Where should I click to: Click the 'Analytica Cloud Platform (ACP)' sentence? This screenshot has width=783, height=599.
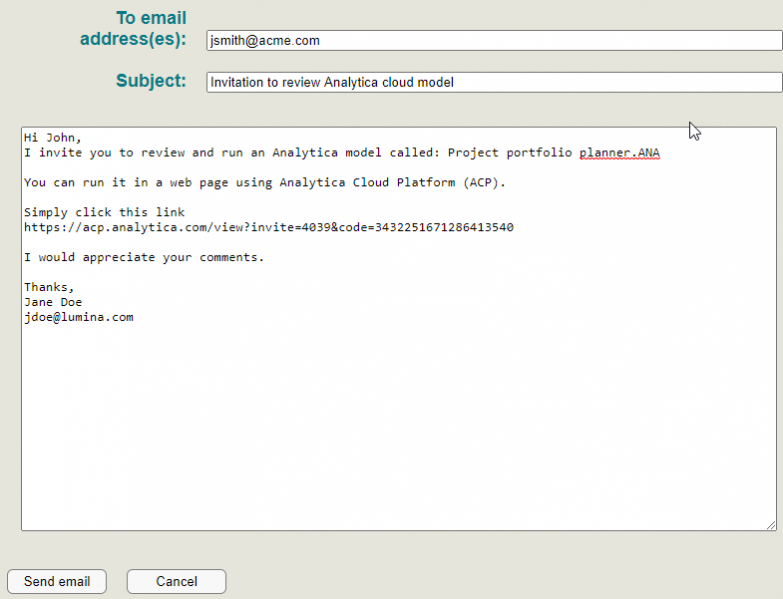click(265, 183)
